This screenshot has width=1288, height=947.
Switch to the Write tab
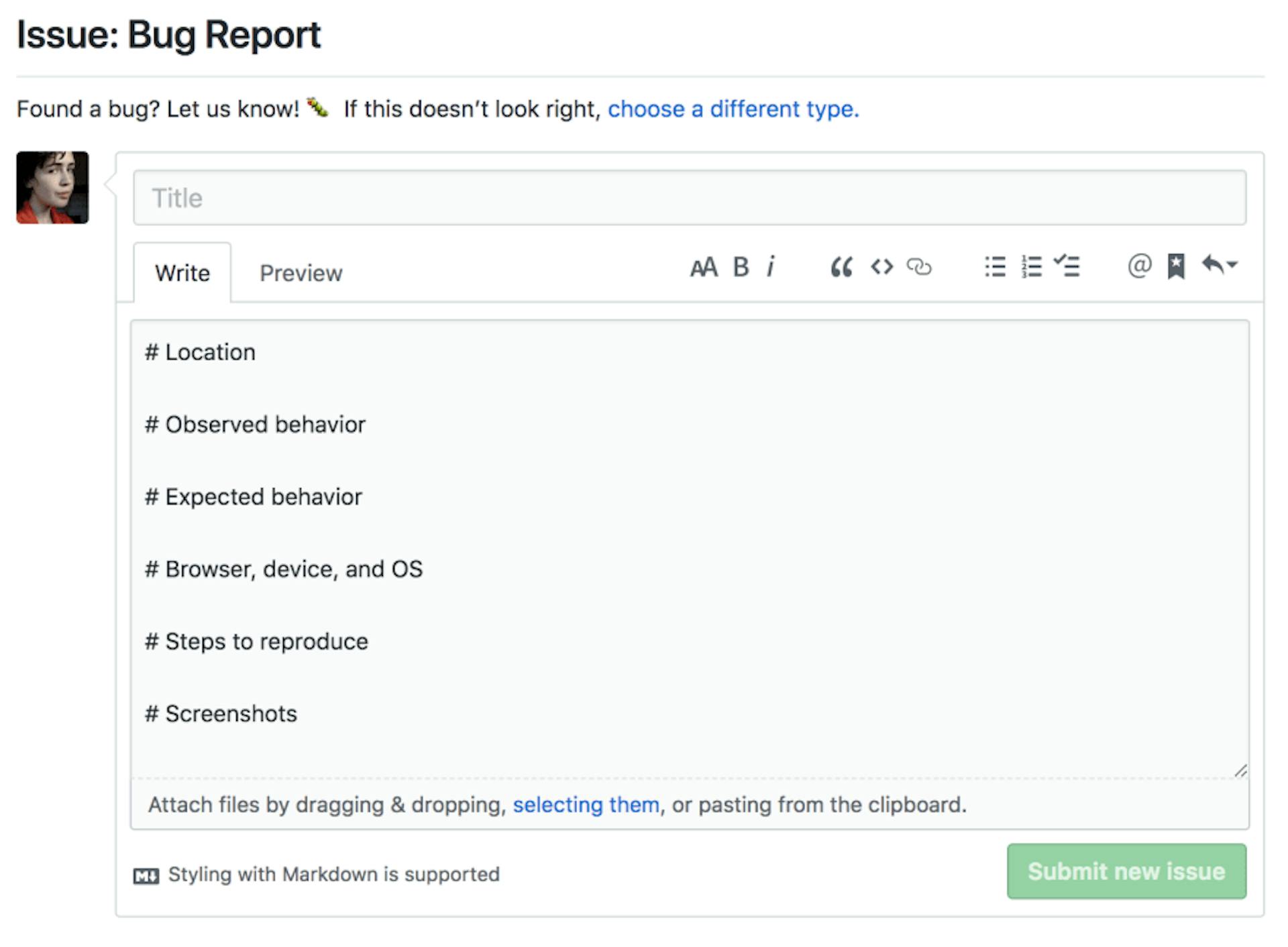[x=184, y=273]
